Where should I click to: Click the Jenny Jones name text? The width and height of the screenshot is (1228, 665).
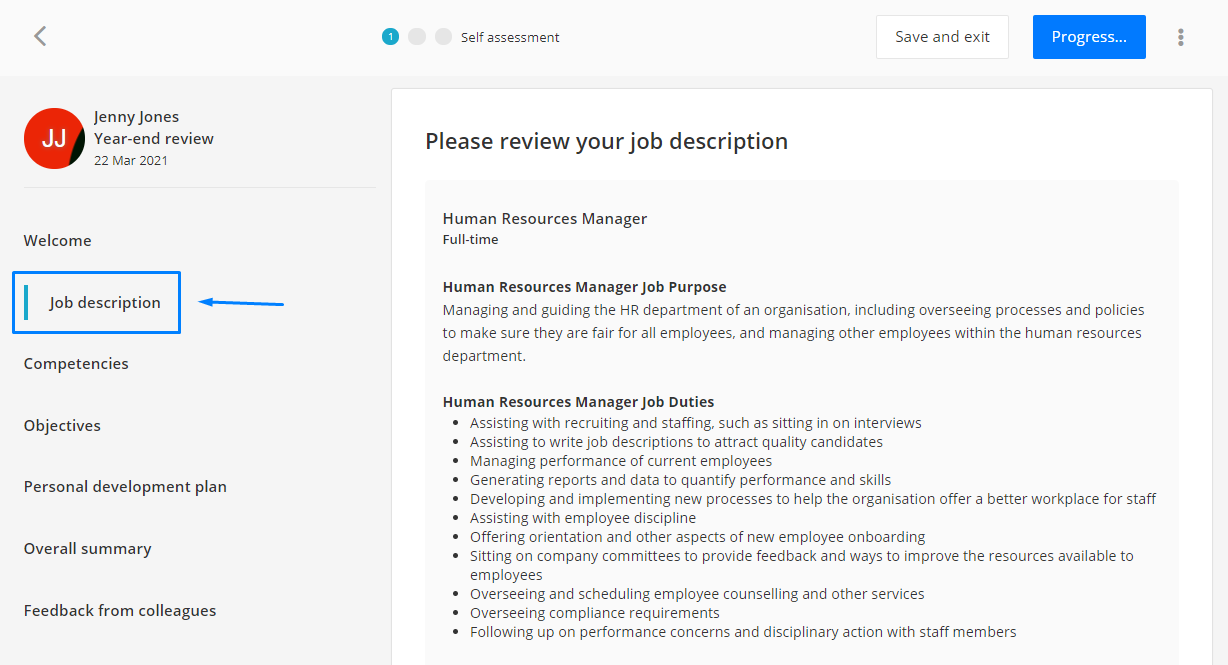coord(137,117)
